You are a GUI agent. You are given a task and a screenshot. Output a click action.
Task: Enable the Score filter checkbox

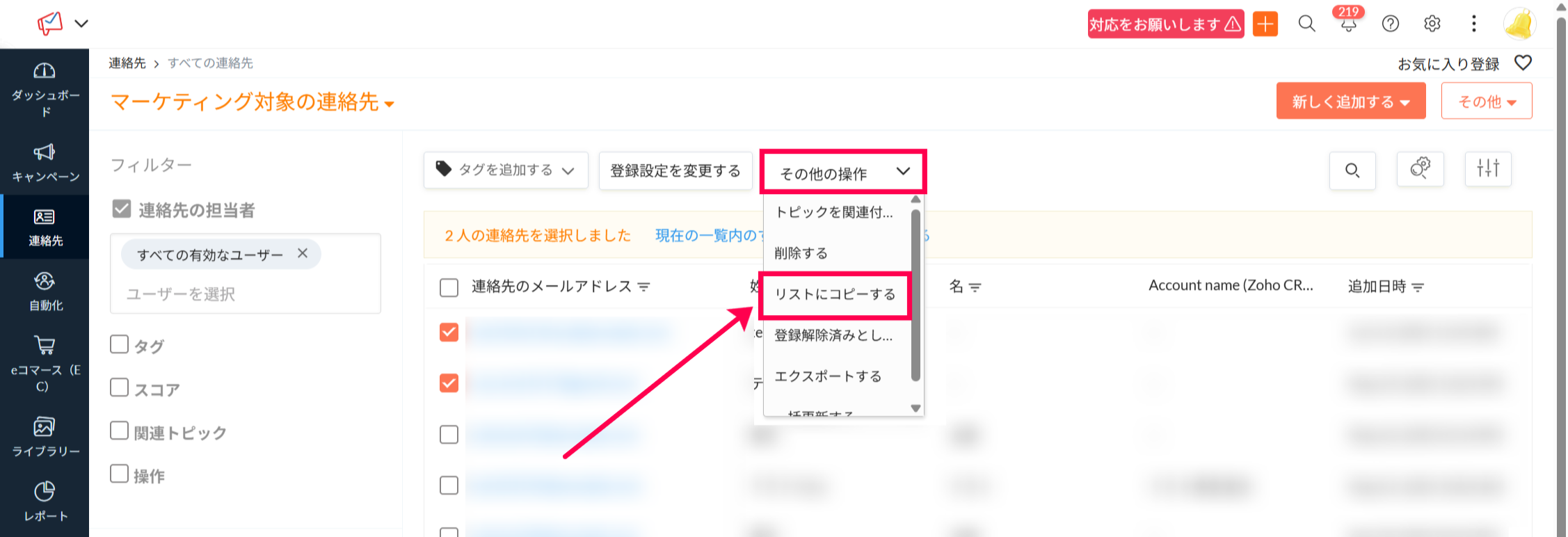coord(120,387)
